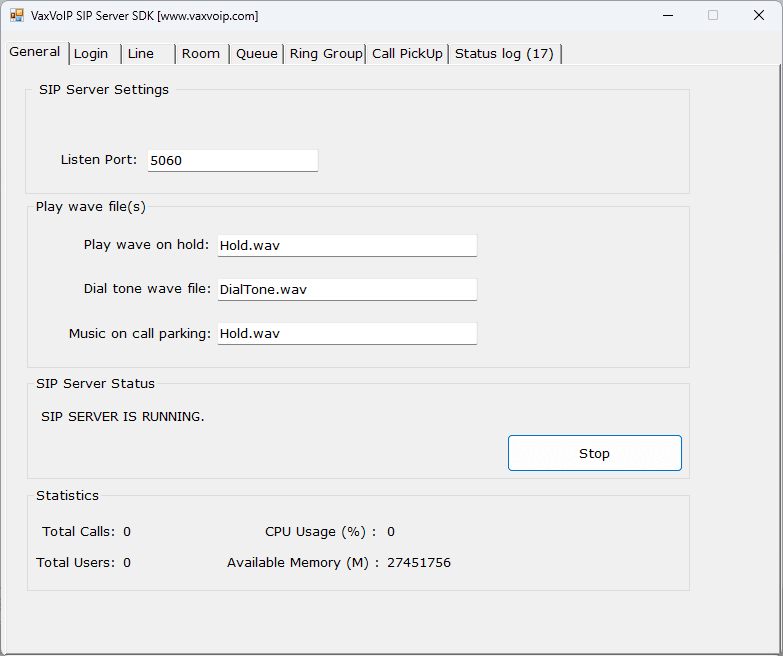Click the Total Users: 0 statistic
Screen dimensions: 783x656
[83, 562]
